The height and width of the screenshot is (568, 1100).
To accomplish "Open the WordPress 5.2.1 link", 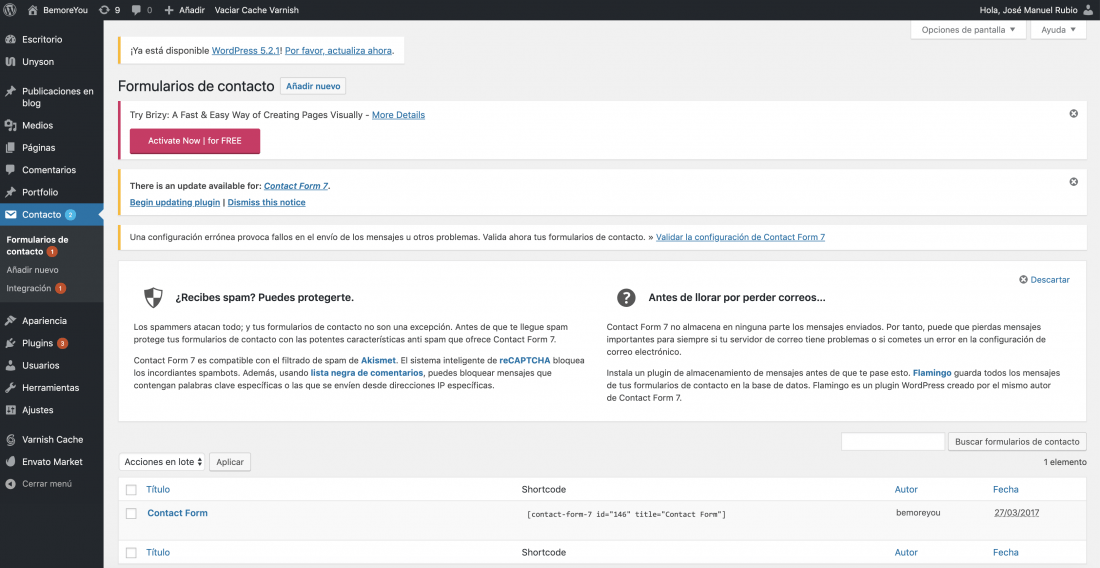I will [x=246, y=50].
